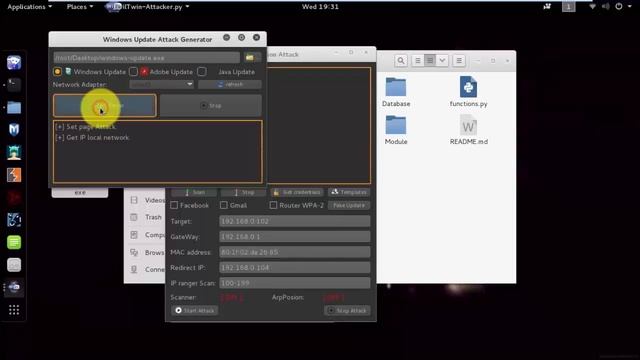The height and width of the screenshot is (360, 640).
Task: Click the red Adobe icon
Action: pos(144,72)
